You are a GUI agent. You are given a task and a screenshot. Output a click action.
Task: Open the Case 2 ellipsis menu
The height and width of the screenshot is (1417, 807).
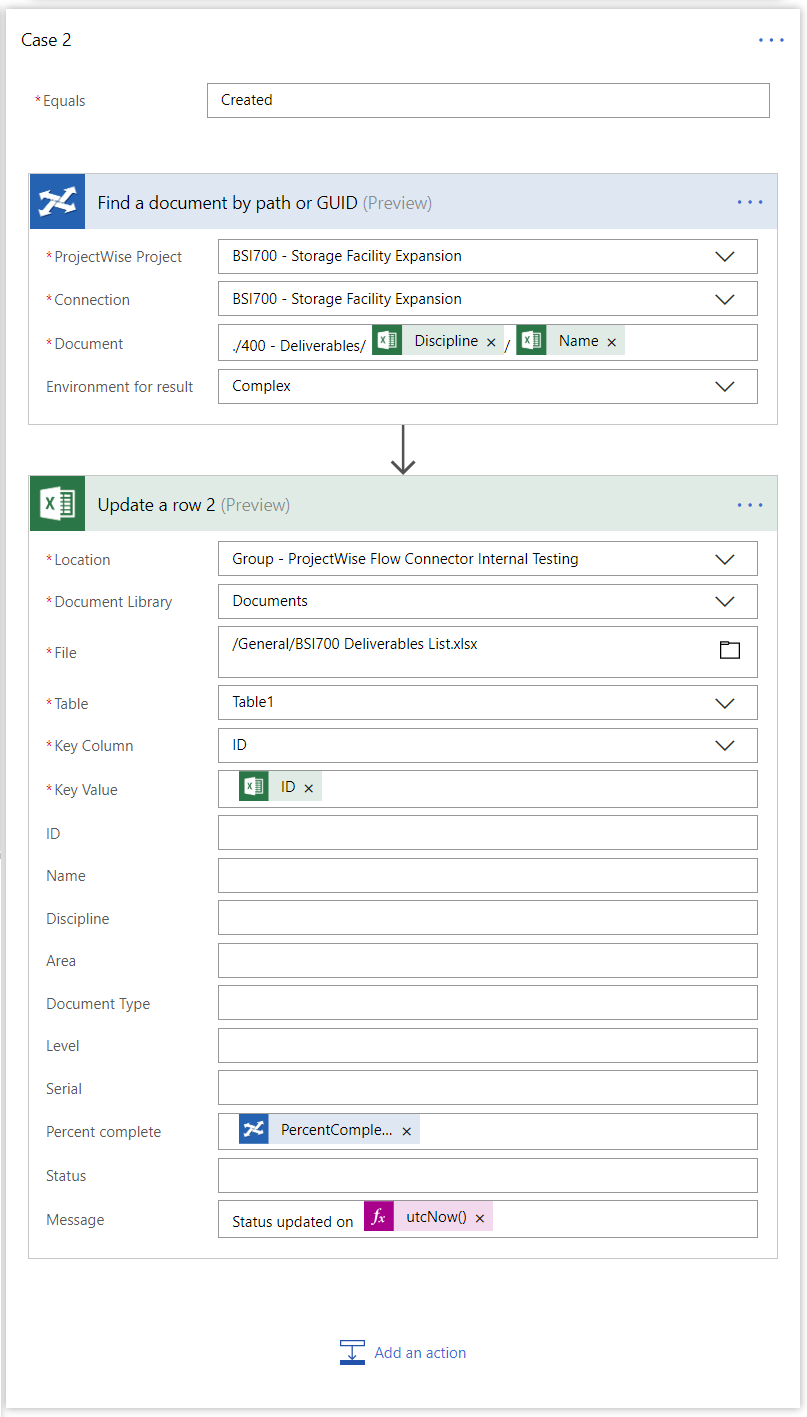771,40
